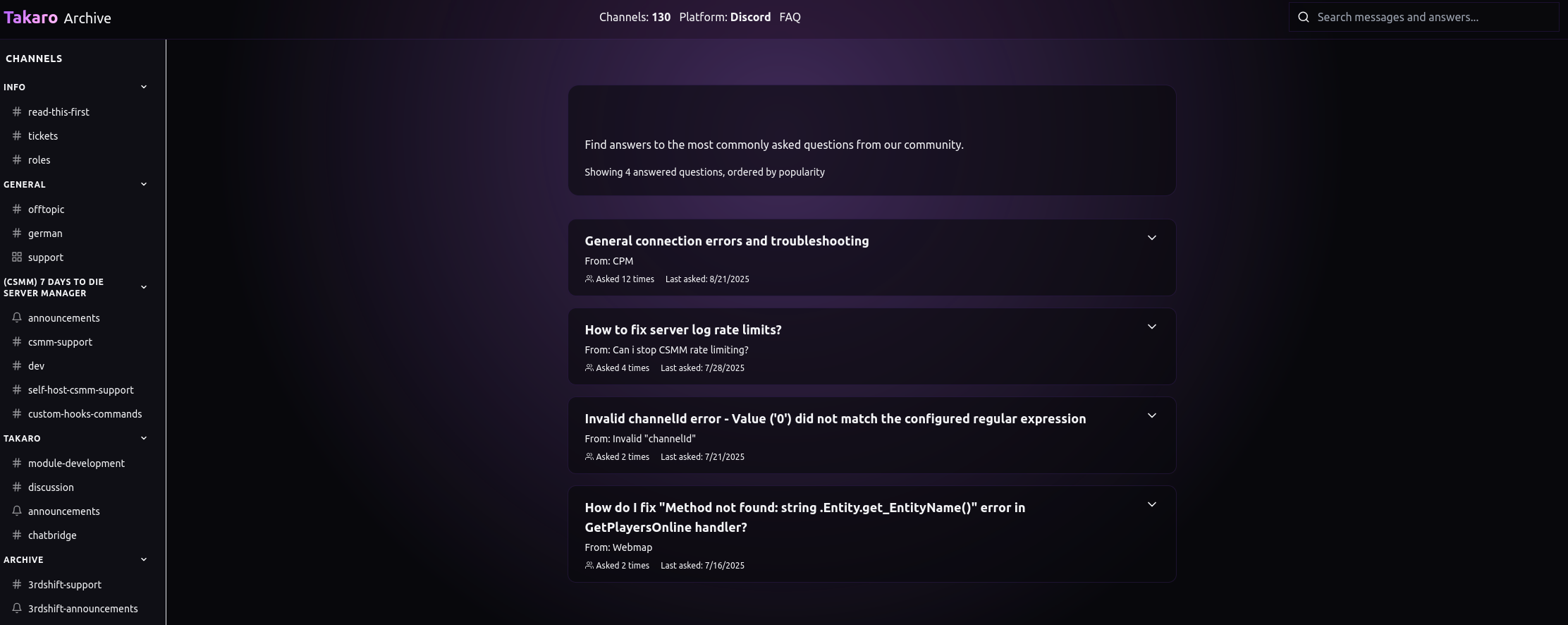Click the hash icon beside custom-hooks-commands

pyautogui.click(x=17, y=413)
